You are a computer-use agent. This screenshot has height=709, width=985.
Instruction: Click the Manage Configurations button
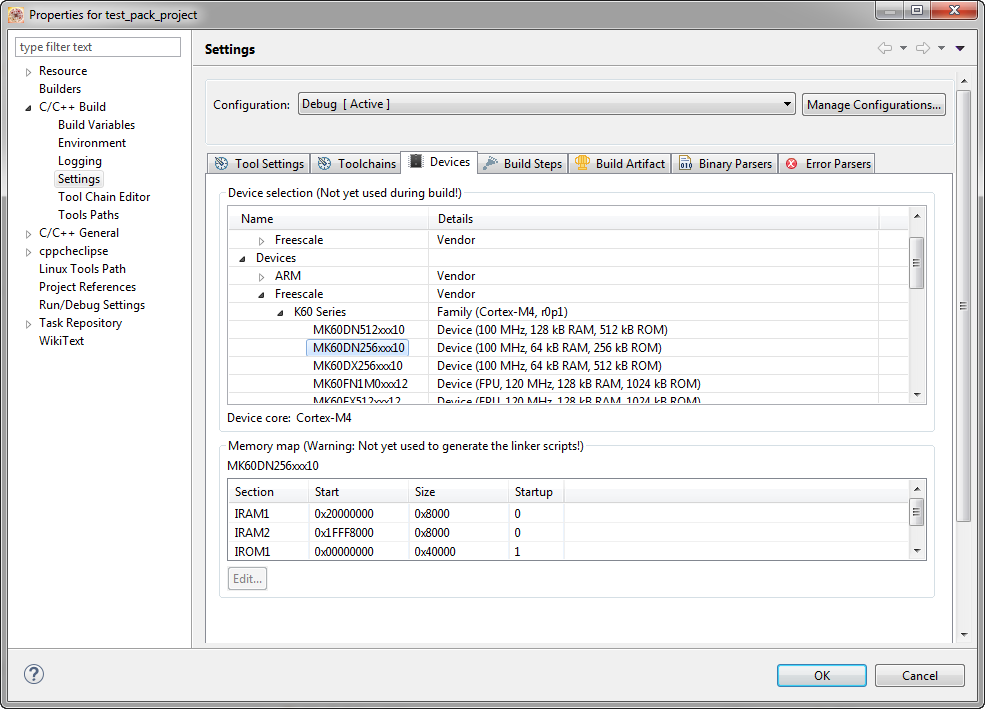click(873, 104)
